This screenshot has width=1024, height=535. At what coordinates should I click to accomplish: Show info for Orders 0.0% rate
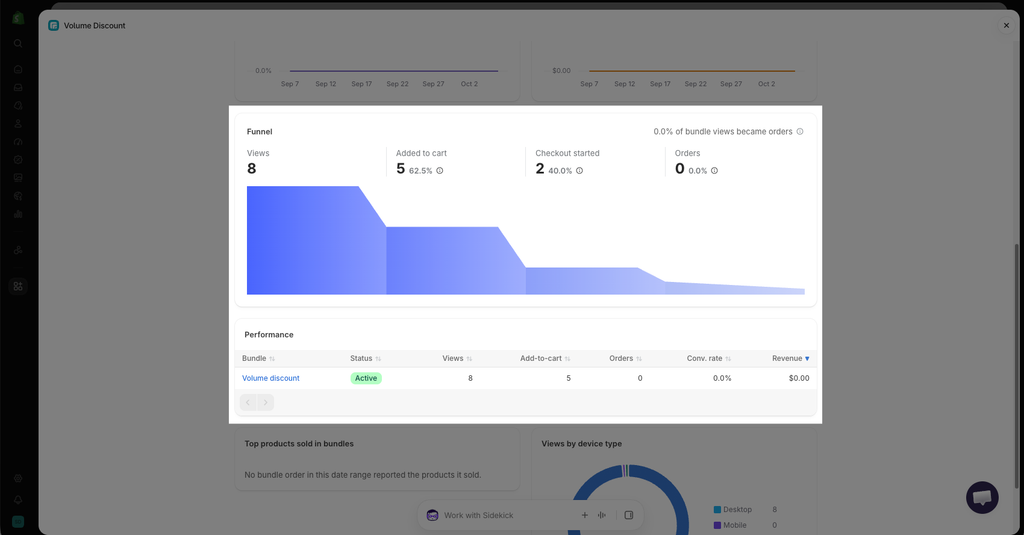714,170
